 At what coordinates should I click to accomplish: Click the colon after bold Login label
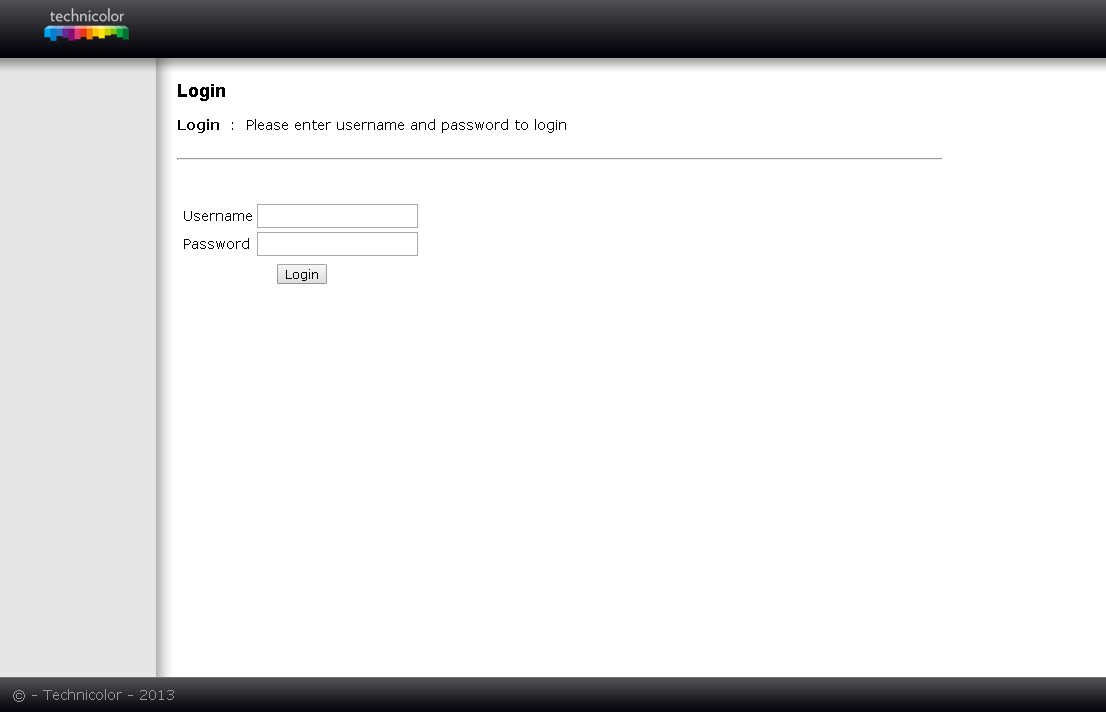[232, 126]
